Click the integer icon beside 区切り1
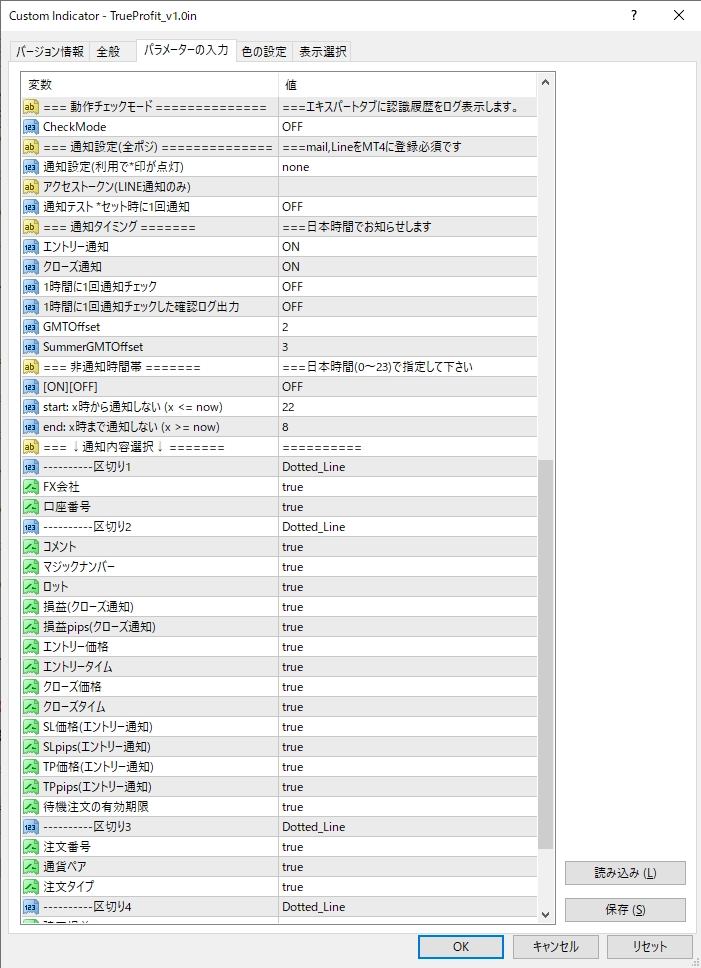Viewport: 701px width, 968px height. pyautogui.click(x=31, y=467)
